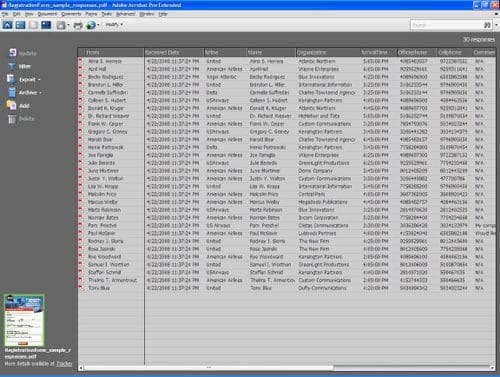Sort by the Officephone column header
Screen dimensions: 500x377
[x=417, y=52]
